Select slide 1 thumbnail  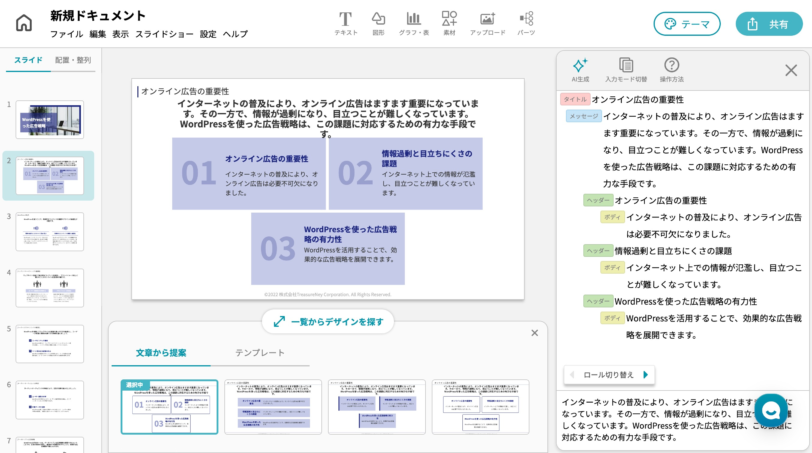pyautogui.click(x=50, y=120)
